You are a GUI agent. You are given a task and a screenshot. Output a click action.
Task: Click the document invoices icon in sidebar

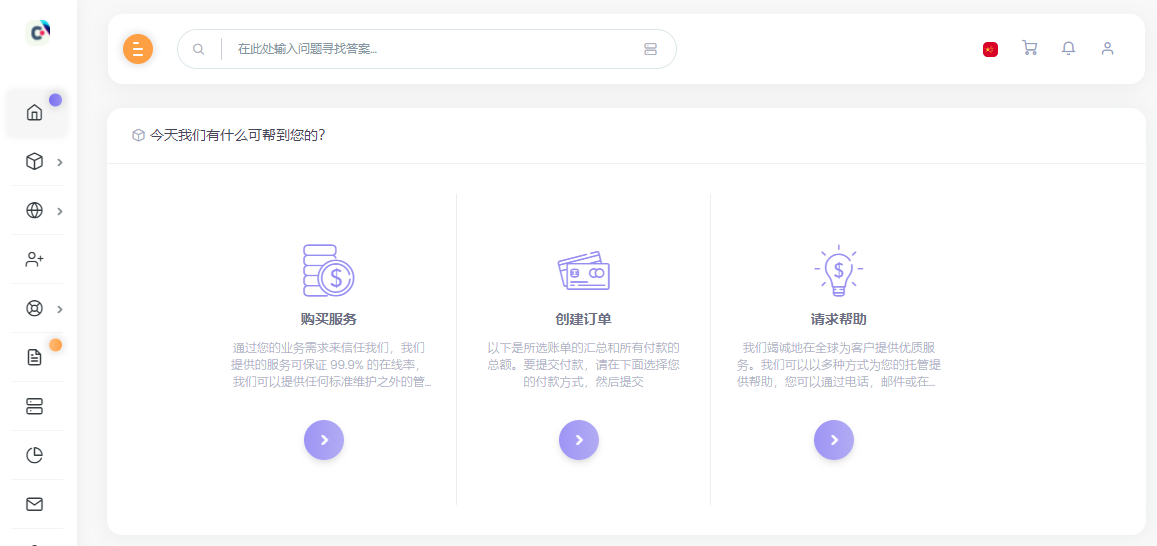pyautogui.click(x=35, y=357)
